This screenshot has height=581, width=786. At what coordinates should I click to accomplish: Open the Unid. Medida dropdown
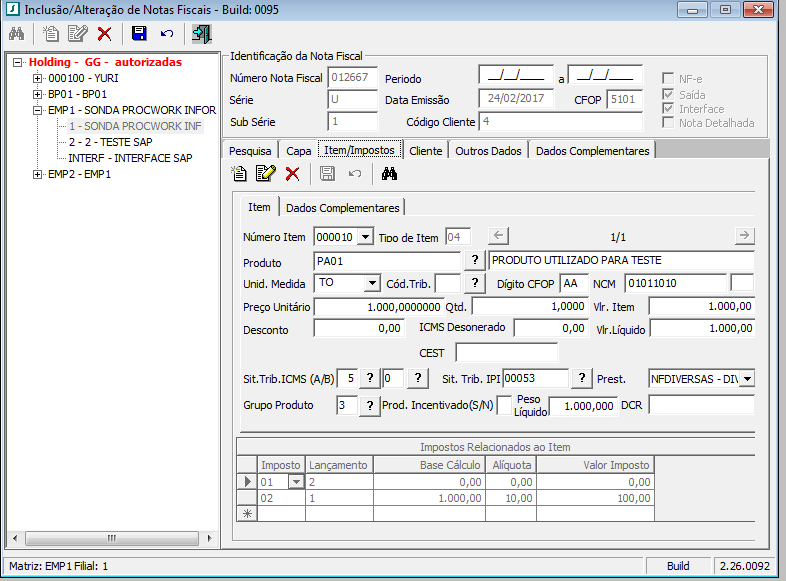point(372,284)
